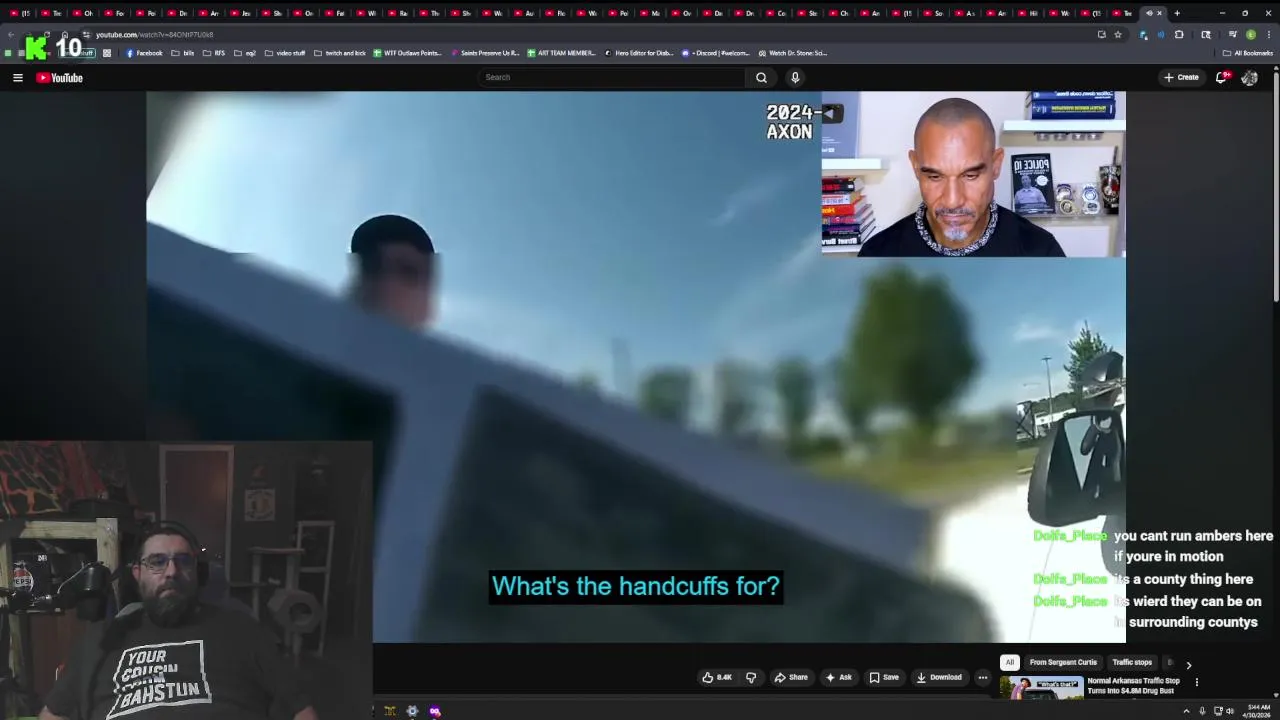Screen dimensions: 1280x720
Task: Open the YouTube hamburger guide menu
Action: click(17, 77)
